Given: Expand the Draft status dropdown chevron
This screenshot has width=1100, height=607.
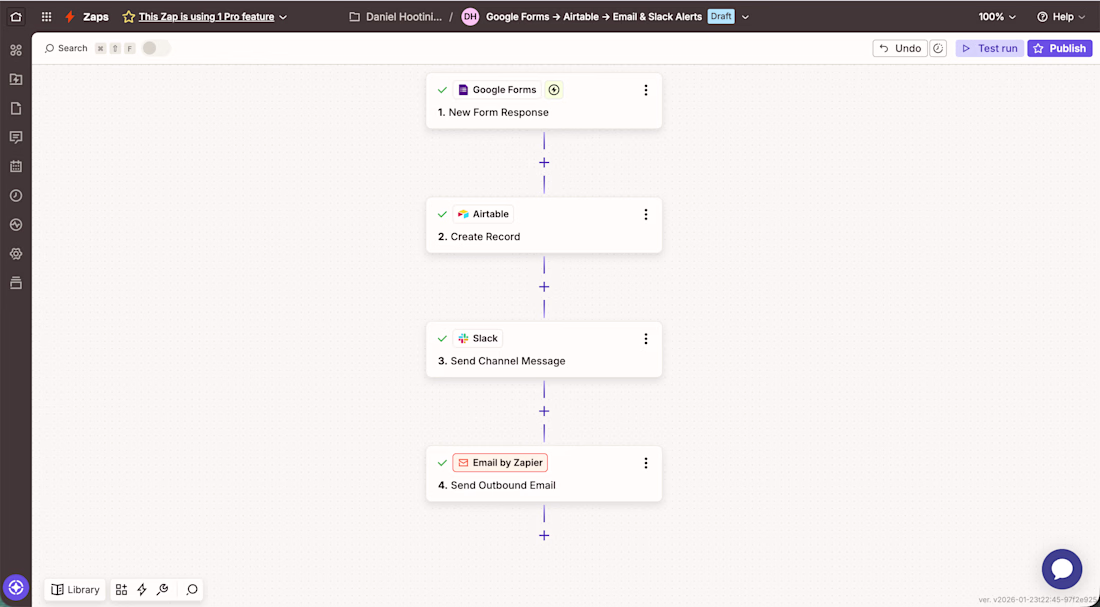Looking at the screenshot, I should point(746,17).
